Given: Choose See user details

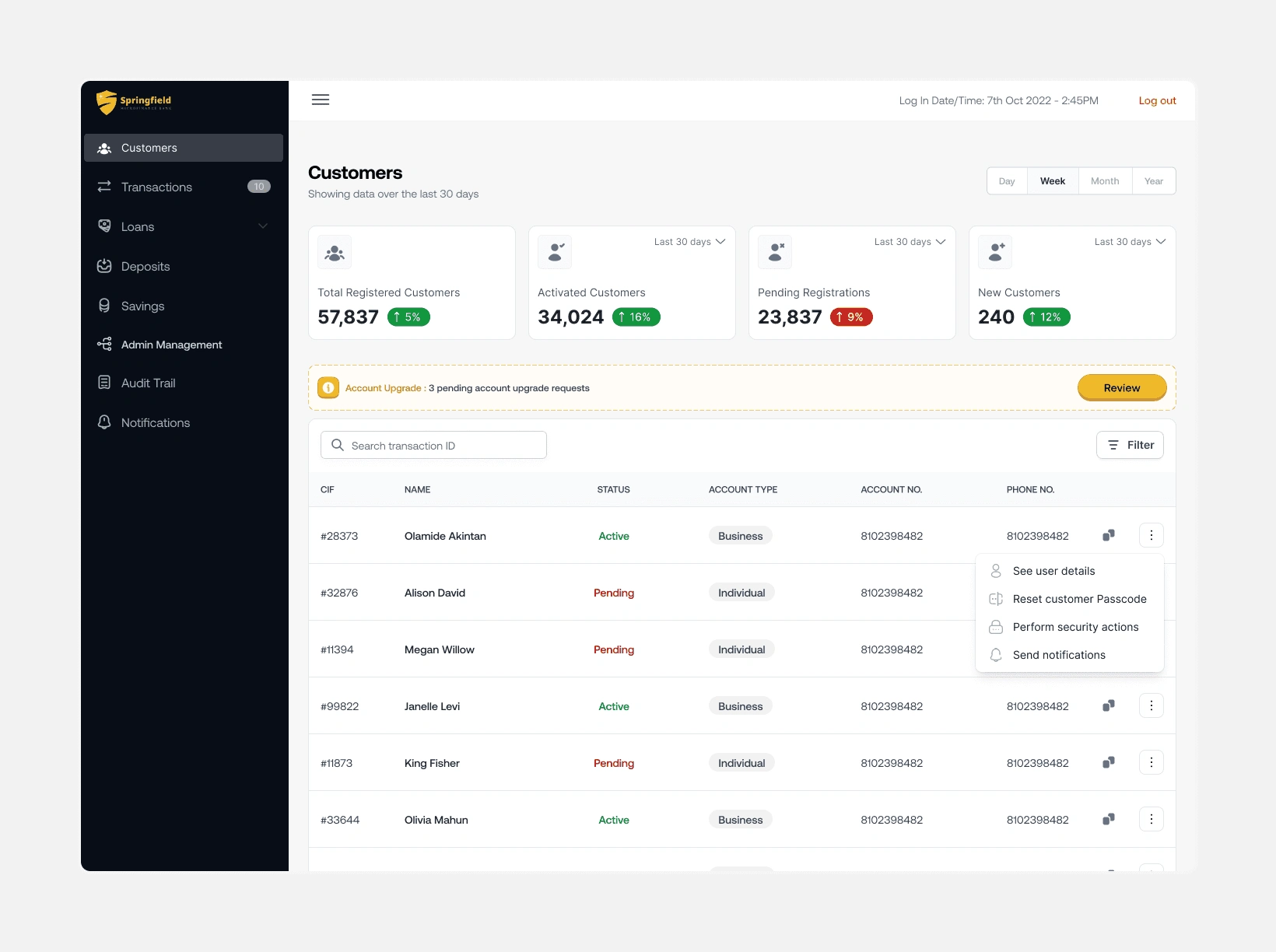Looking at the screenshot, I should point(1070,571).
